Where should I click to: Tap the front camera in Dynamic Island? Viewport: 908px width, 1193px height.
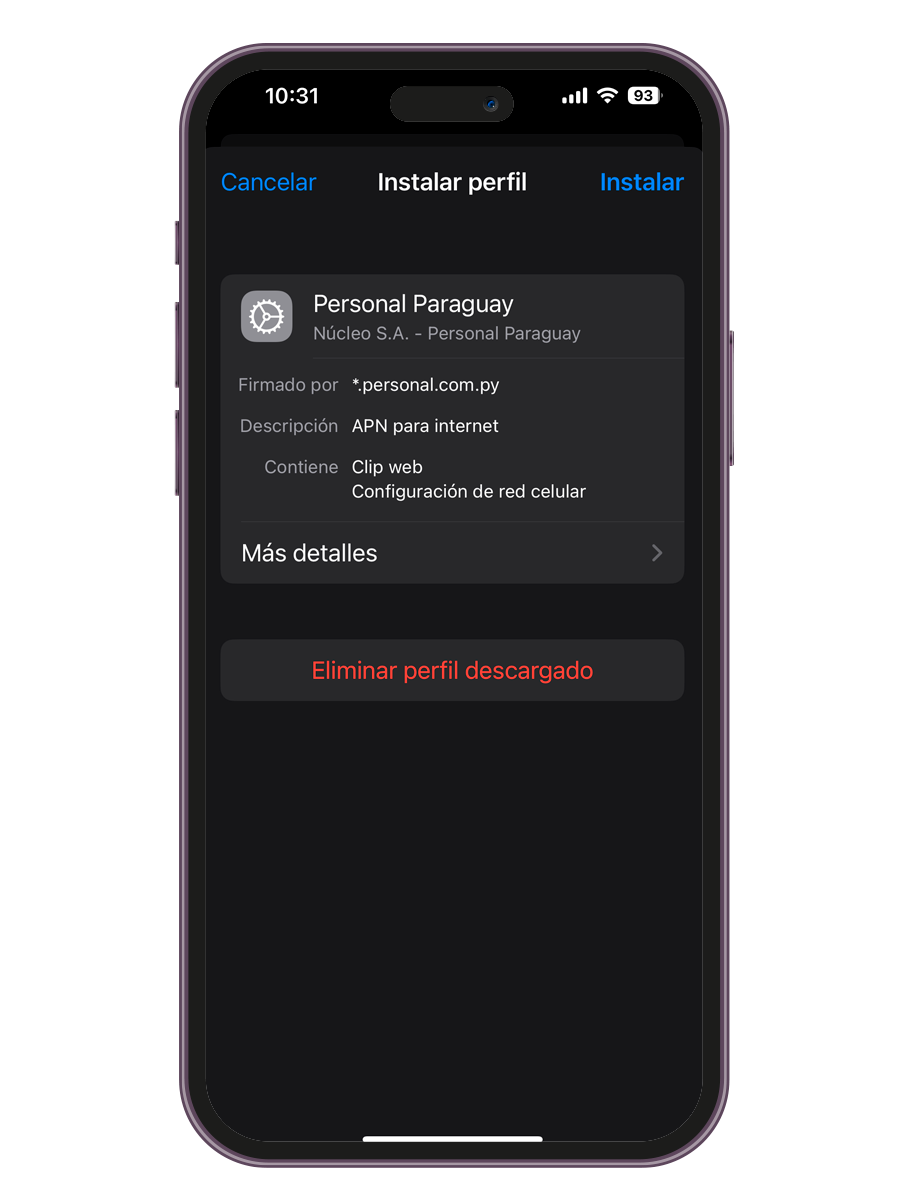coord(491,104)
